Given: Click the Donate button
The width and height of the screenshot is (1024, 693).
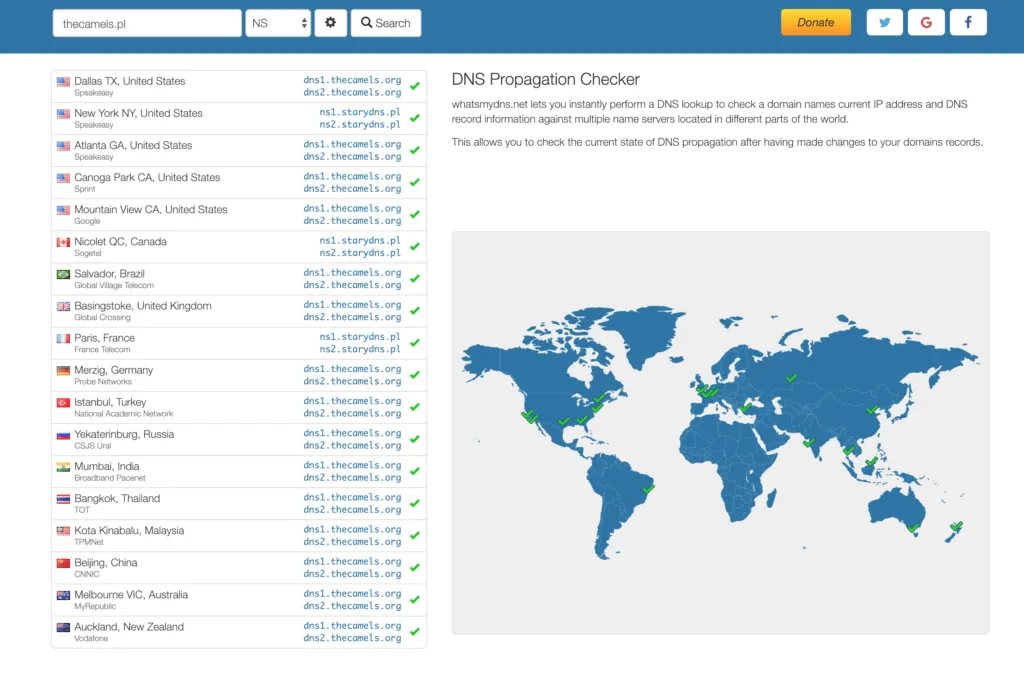Looking at the screenshot, I should [x=817, y=21].
